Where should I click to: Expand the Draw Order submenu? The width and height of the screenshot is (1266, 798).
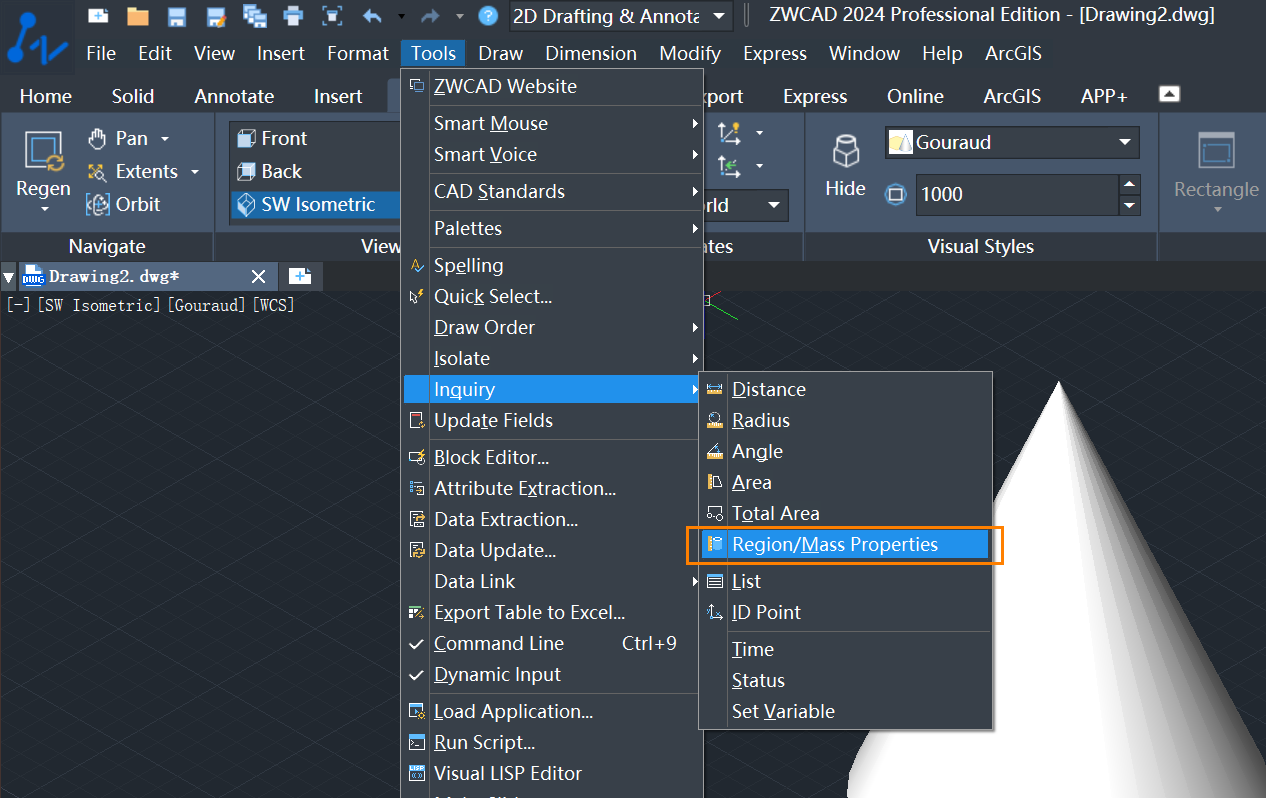(551, 328)
